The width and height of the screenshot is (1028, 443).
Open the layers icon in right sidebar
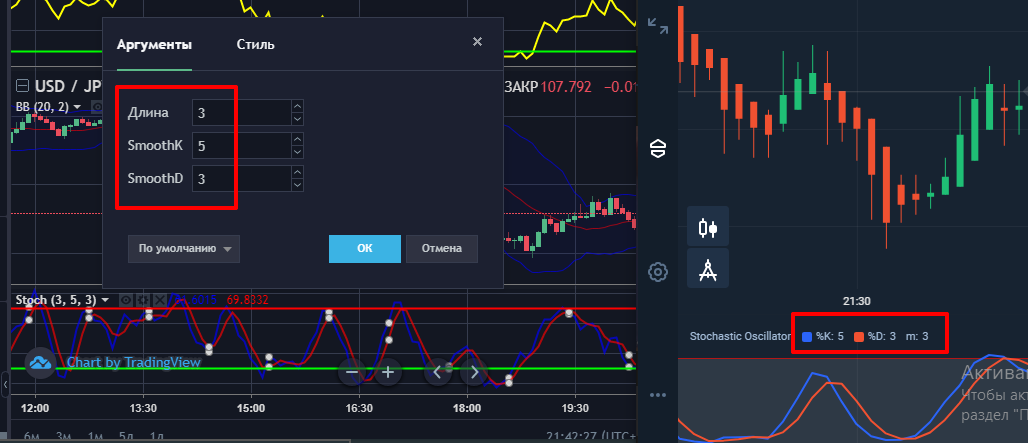coord(658,149)
